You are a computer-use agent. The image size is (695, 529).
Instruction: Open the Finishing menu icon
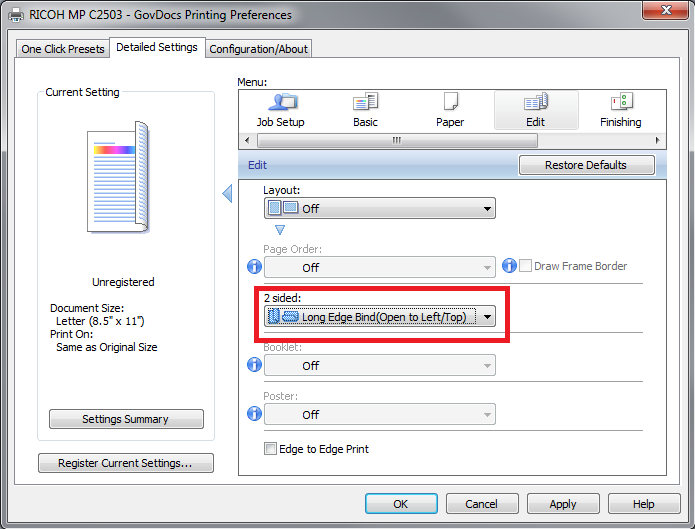[621, 110]
